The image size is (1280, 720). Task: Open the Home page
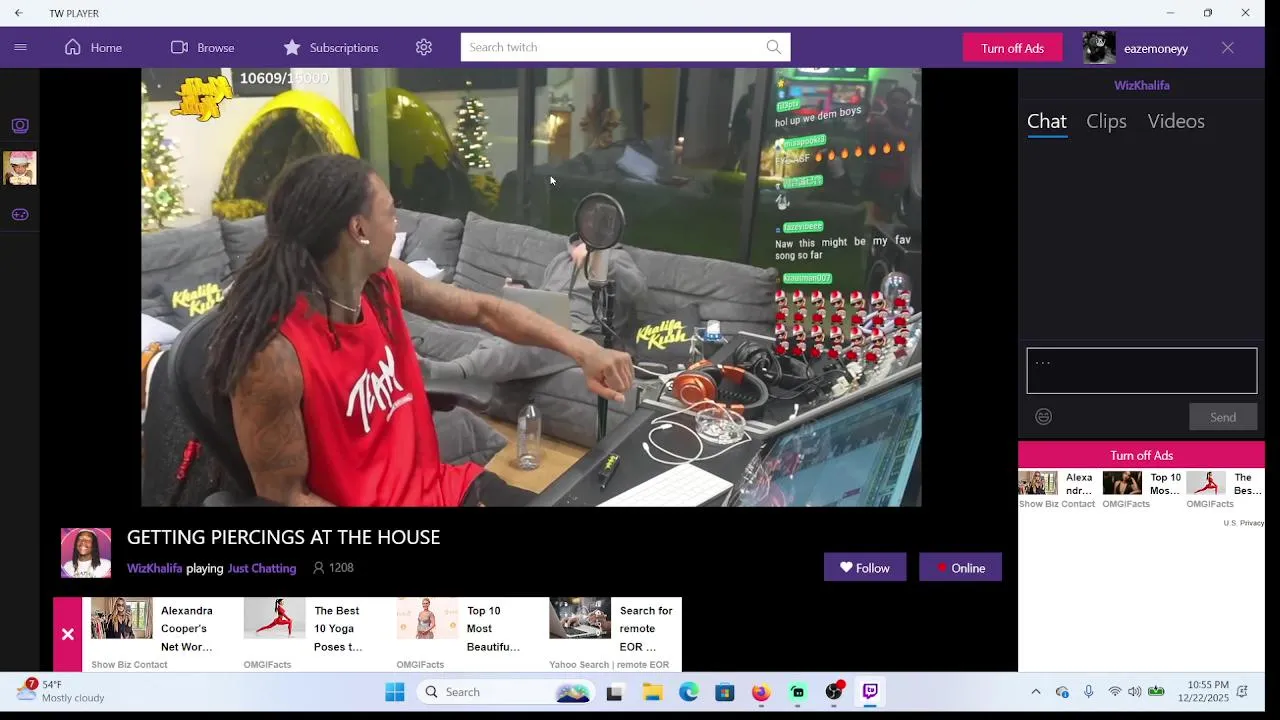coord(93,47)
